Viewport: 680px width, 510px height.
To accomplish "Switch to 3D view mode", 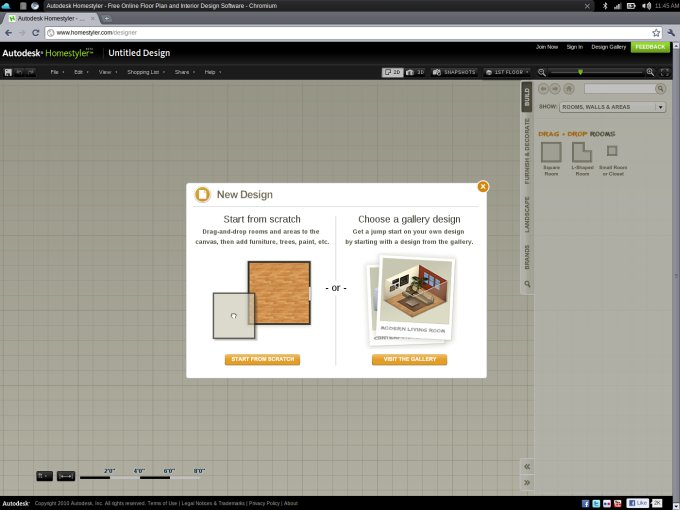I will pos(415,72).
